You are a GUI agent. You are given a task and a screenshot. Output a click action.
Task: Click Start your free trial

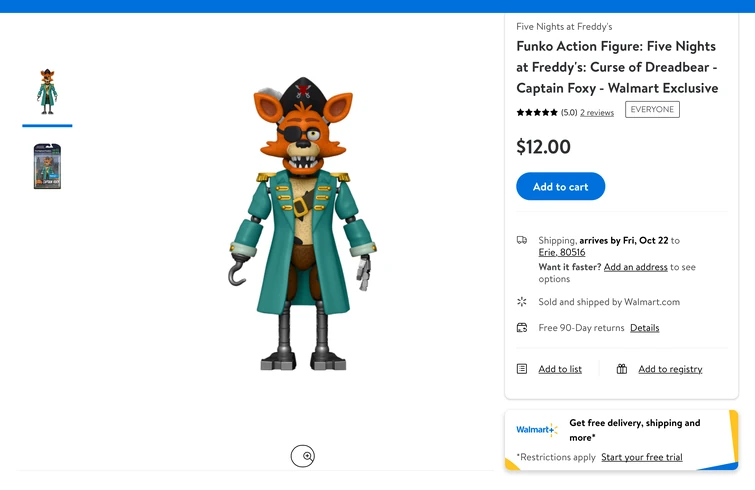point(642,457)
